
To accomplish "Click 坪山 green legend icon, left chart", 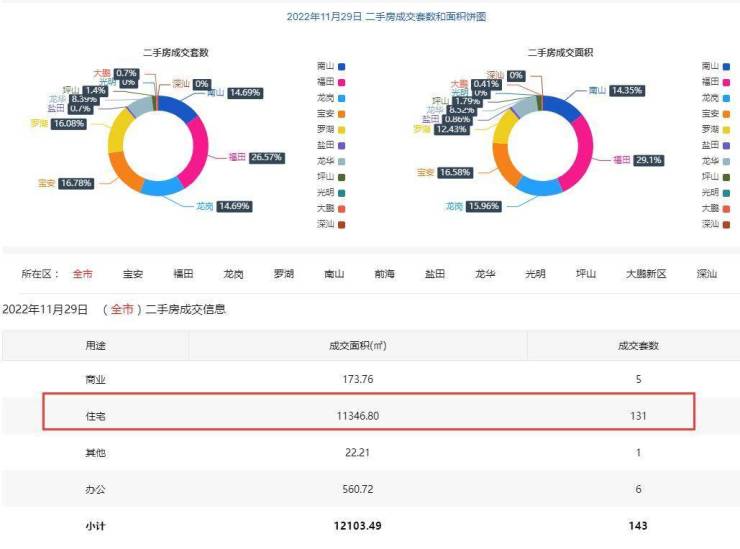I will (x=341, y=177).
